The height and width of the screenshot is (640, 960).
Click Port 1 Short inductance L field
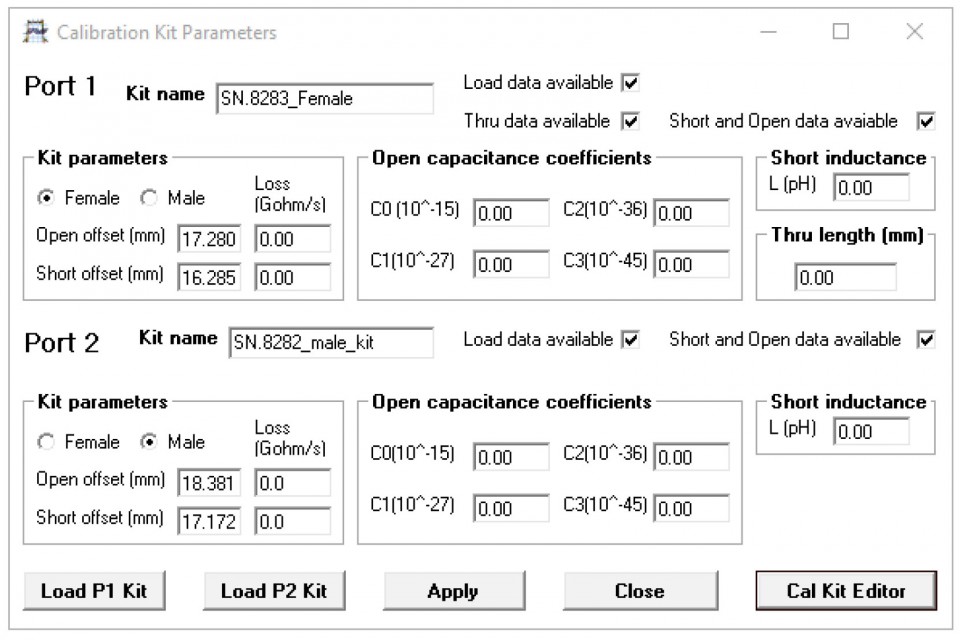(x=871, y=187)
